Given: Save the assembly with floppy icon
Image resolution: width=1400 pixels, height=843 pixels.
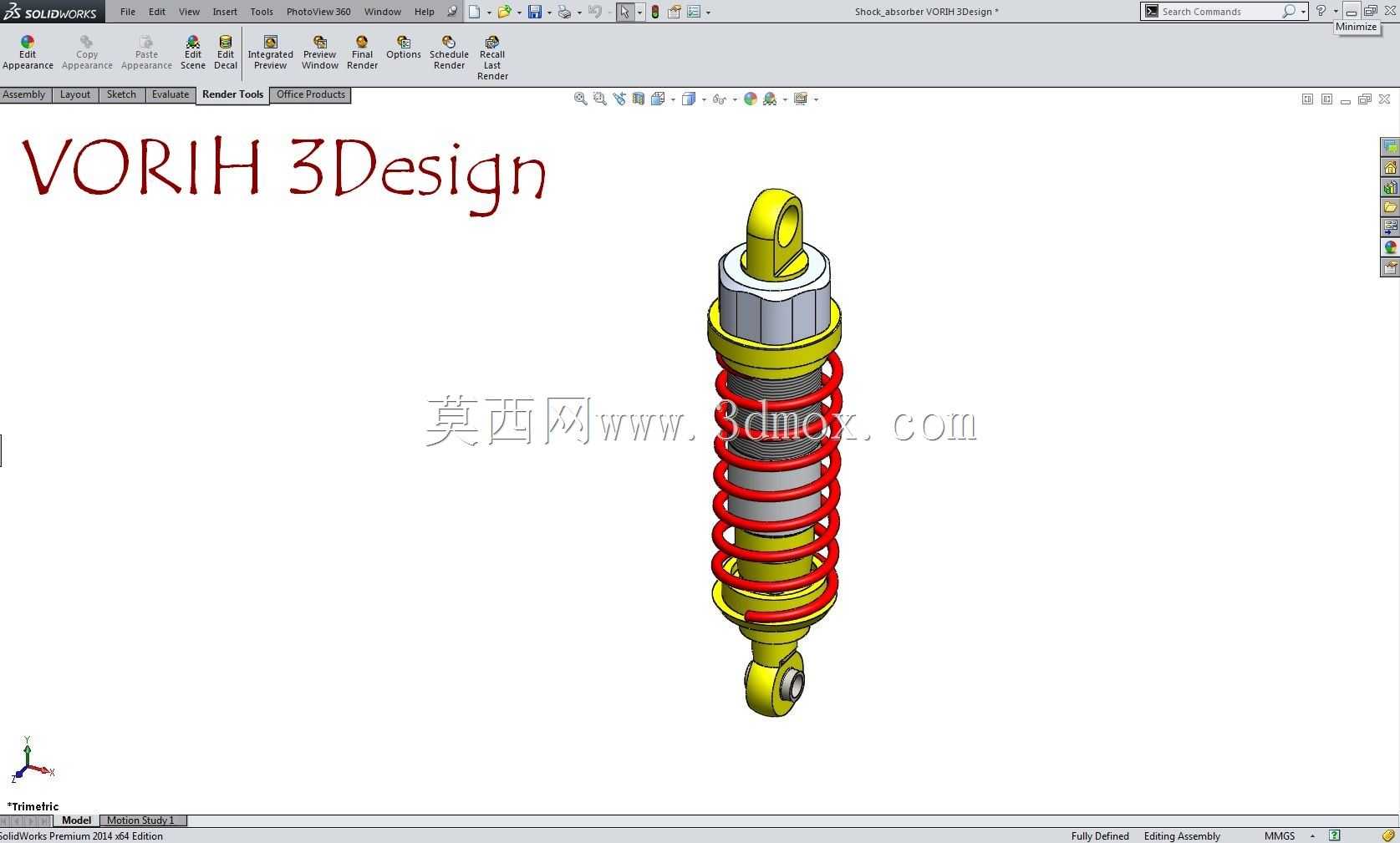Looking at the screenshot, I should coord(535,12).
